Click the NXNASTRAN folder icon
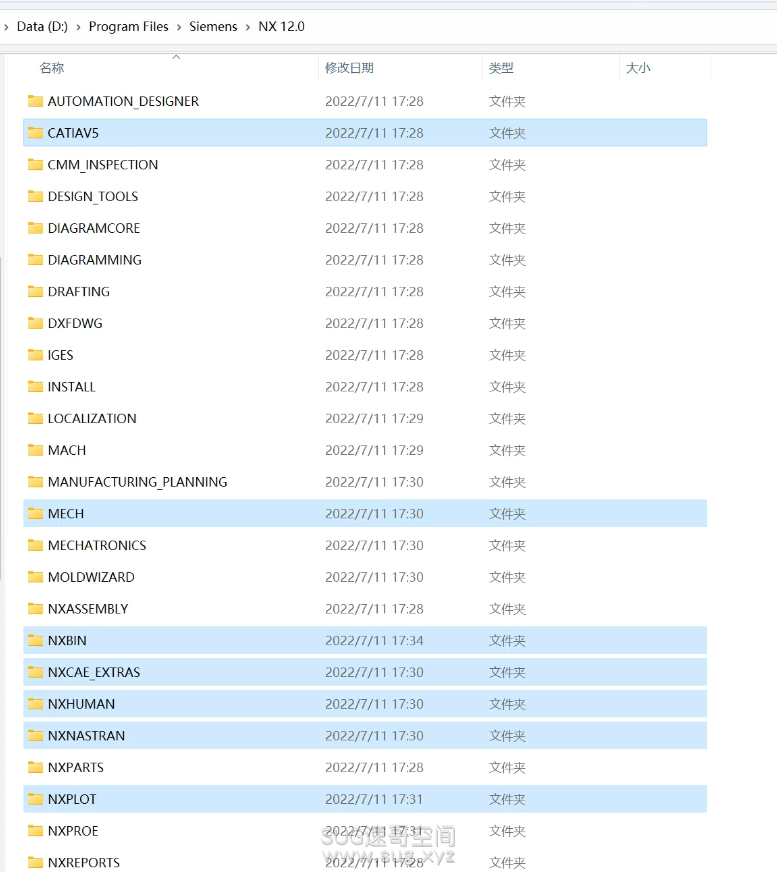Image resolution: width=777 pixels, height=872 pixels. pyautogui.click(x=36, y=735)
